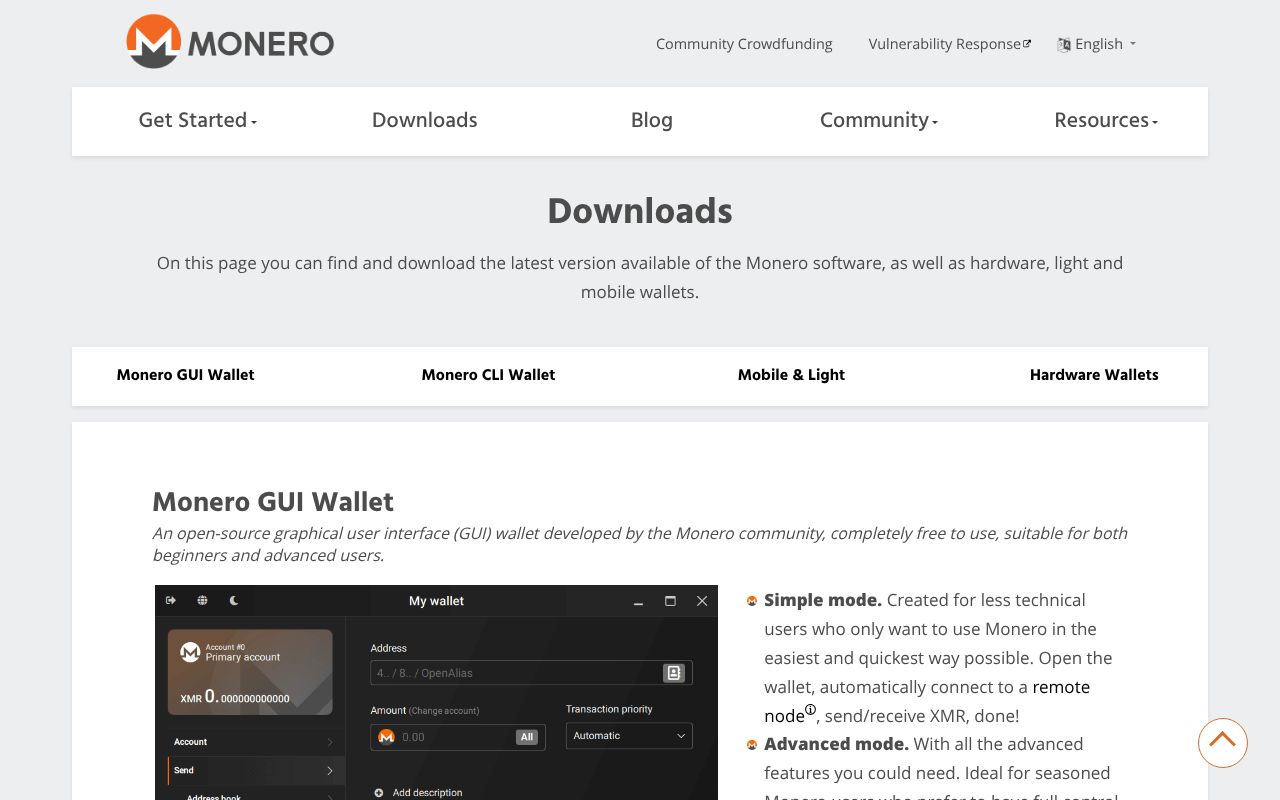Screen dimensions: 1280x800
Task: Click the info icon after remote node
Action: point(810,709)
